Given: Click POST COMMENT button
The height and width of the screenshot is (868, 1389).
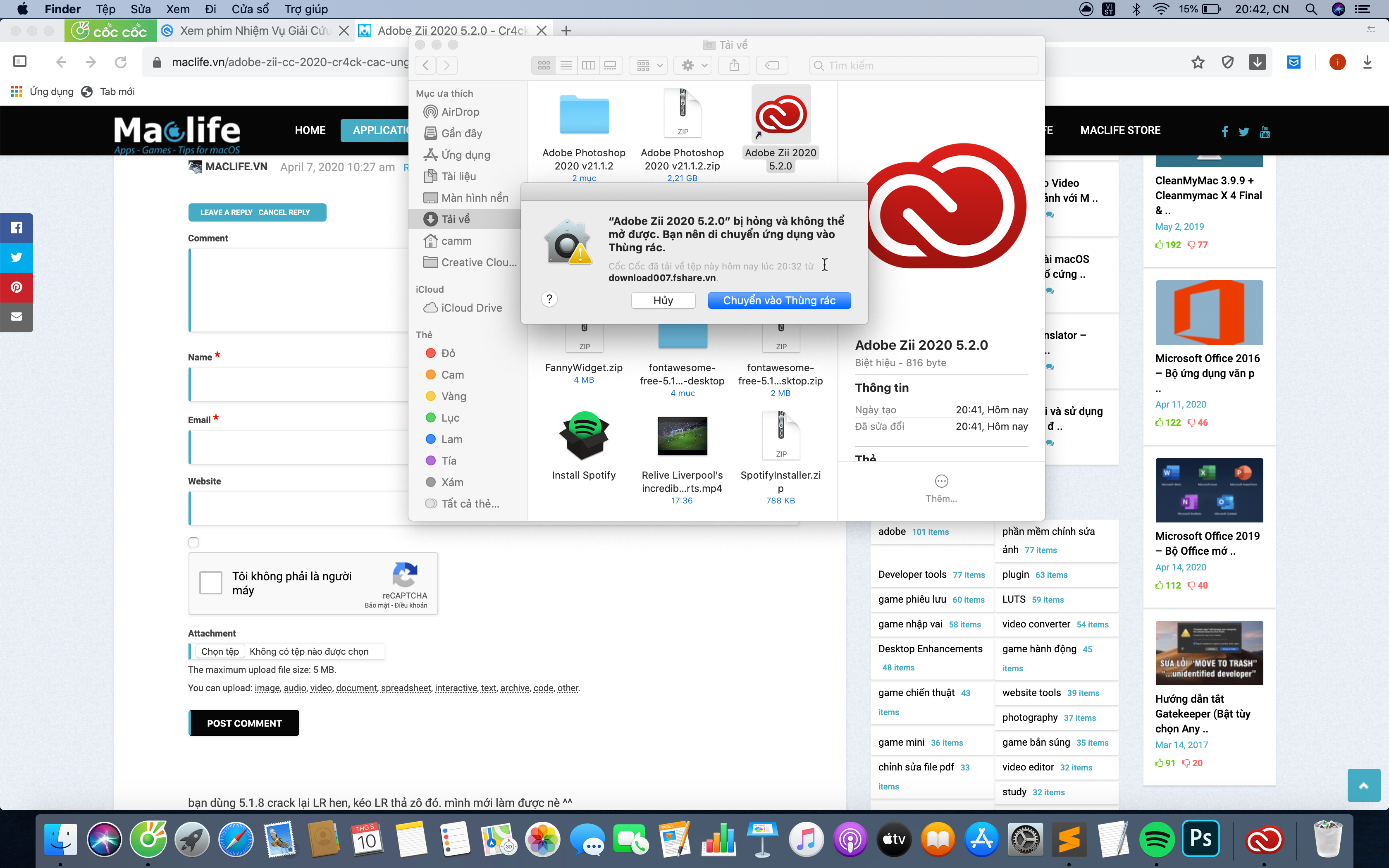Looking at the screenshot, I should pos(244,723).
